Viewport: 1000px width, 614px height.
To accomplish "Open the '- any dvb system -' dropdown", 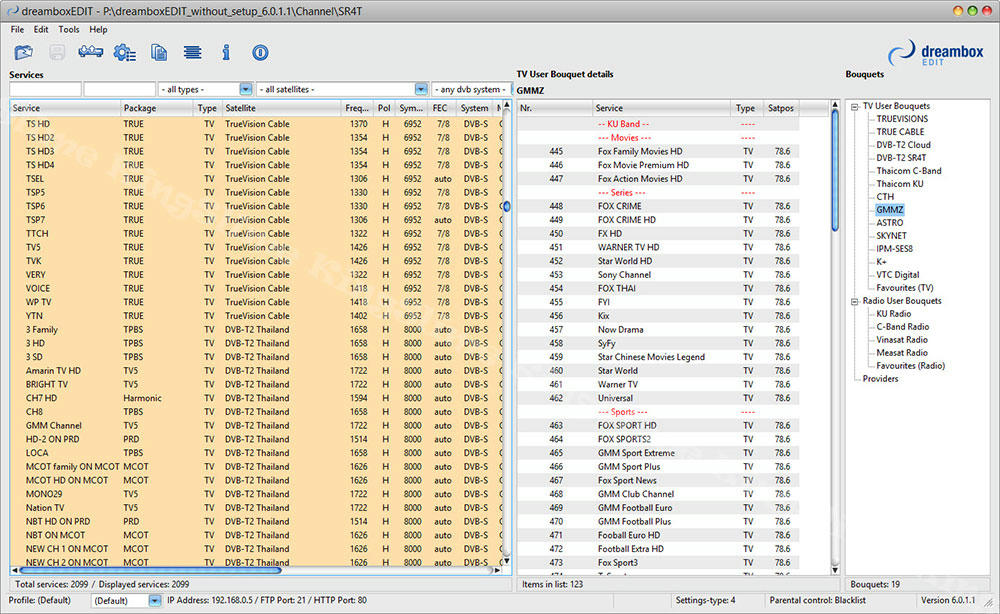I will coord(472,89).
